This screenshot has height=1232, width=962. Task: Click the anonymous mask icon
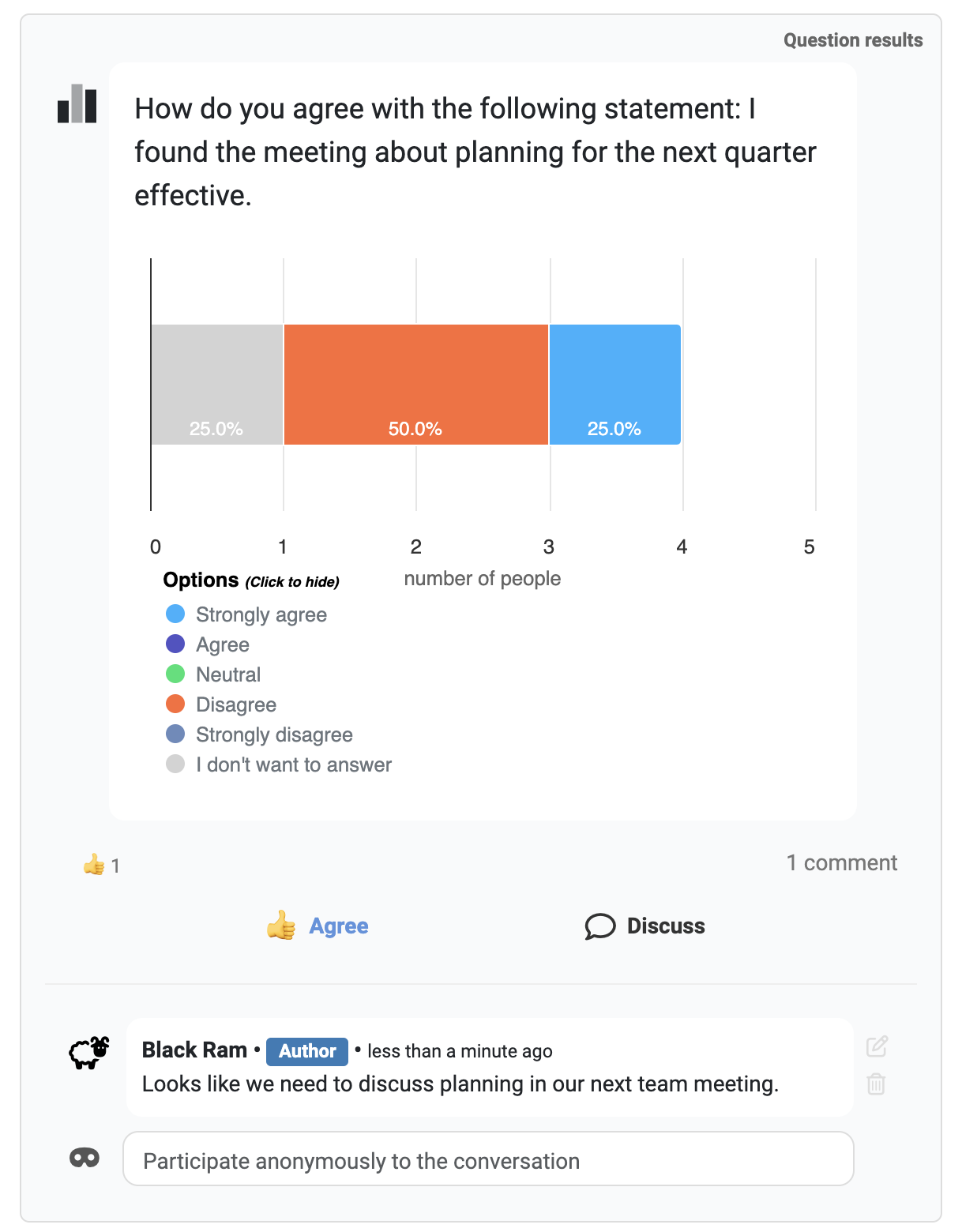pyautogui.click(x=85, y=1158)
